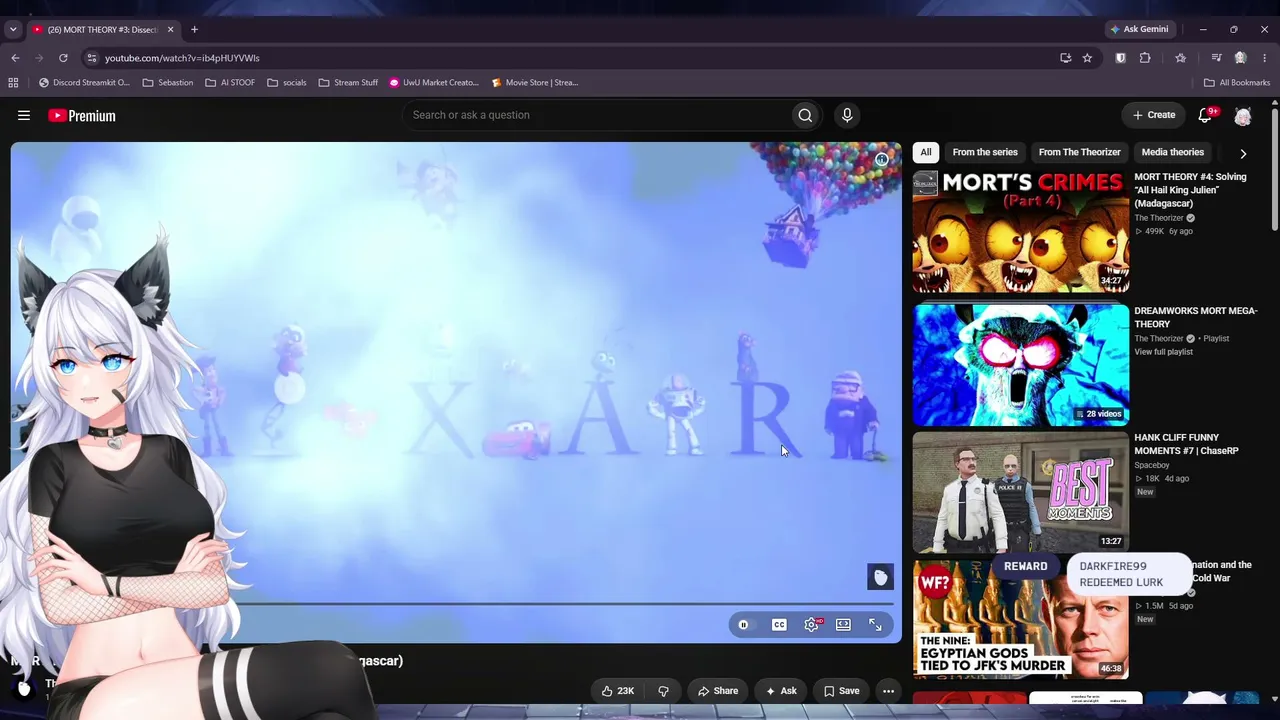Image resolution: width=1280 pixels, height=720 pixels.
Task: Open the DreamWorks Mort Mega-Theory playlist thumbnail
Action: [1021, 365]
